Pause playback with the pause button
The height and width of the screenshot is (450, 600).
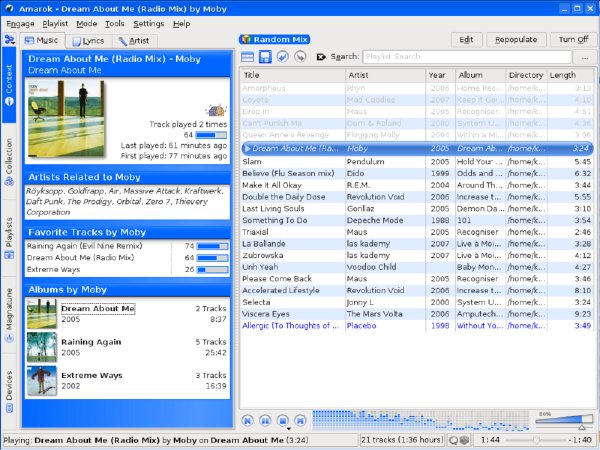[x=265, y=421]
